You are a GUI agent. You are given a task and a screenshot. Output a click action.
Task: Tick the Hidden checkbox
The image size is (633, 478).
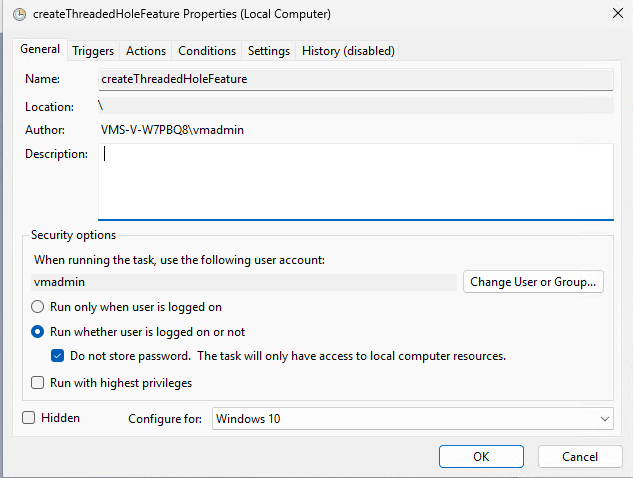(x=29, y=417)
